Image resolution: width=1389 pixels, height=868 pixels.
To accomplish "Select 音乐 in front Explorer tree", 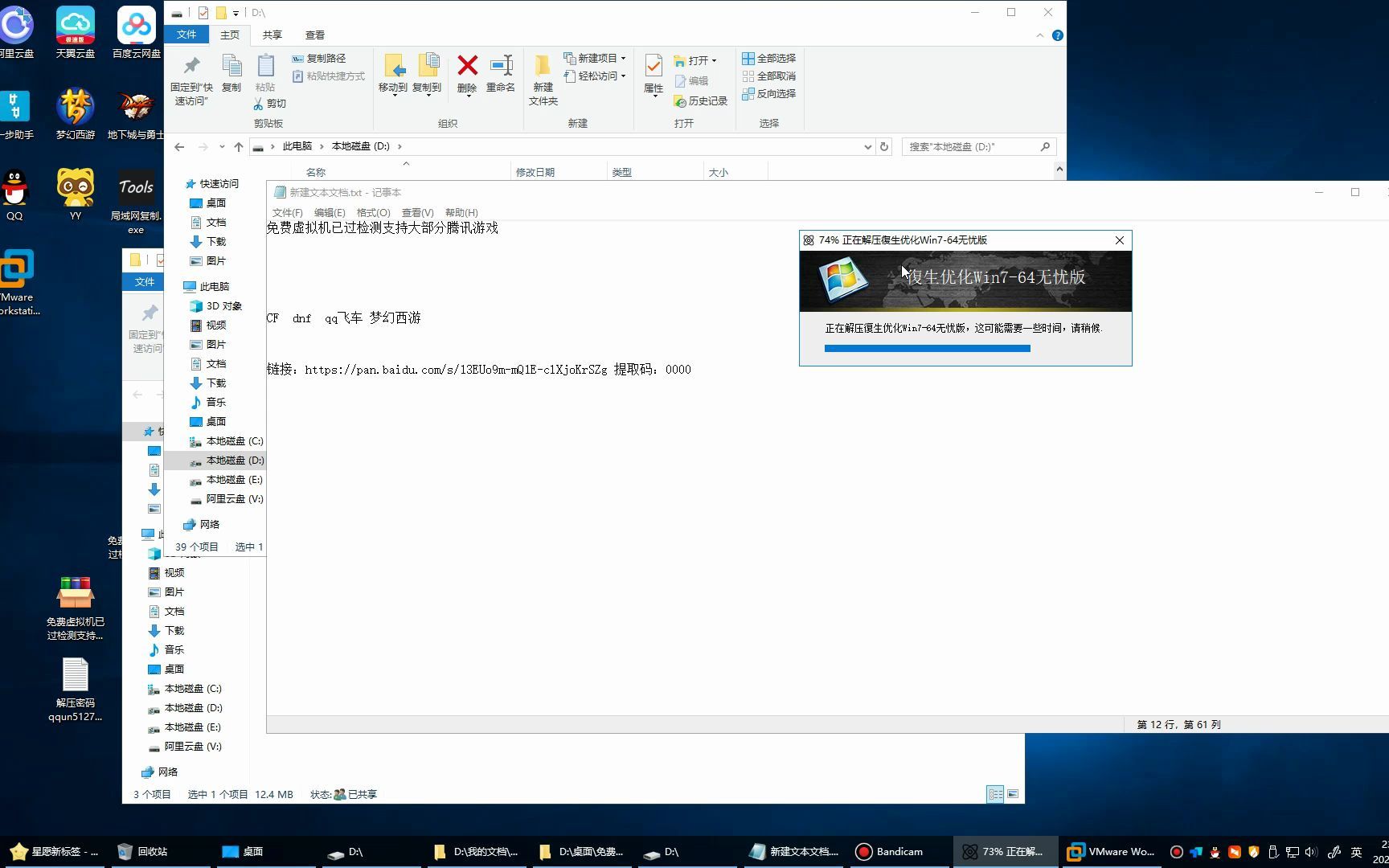I will click(207, 402).
